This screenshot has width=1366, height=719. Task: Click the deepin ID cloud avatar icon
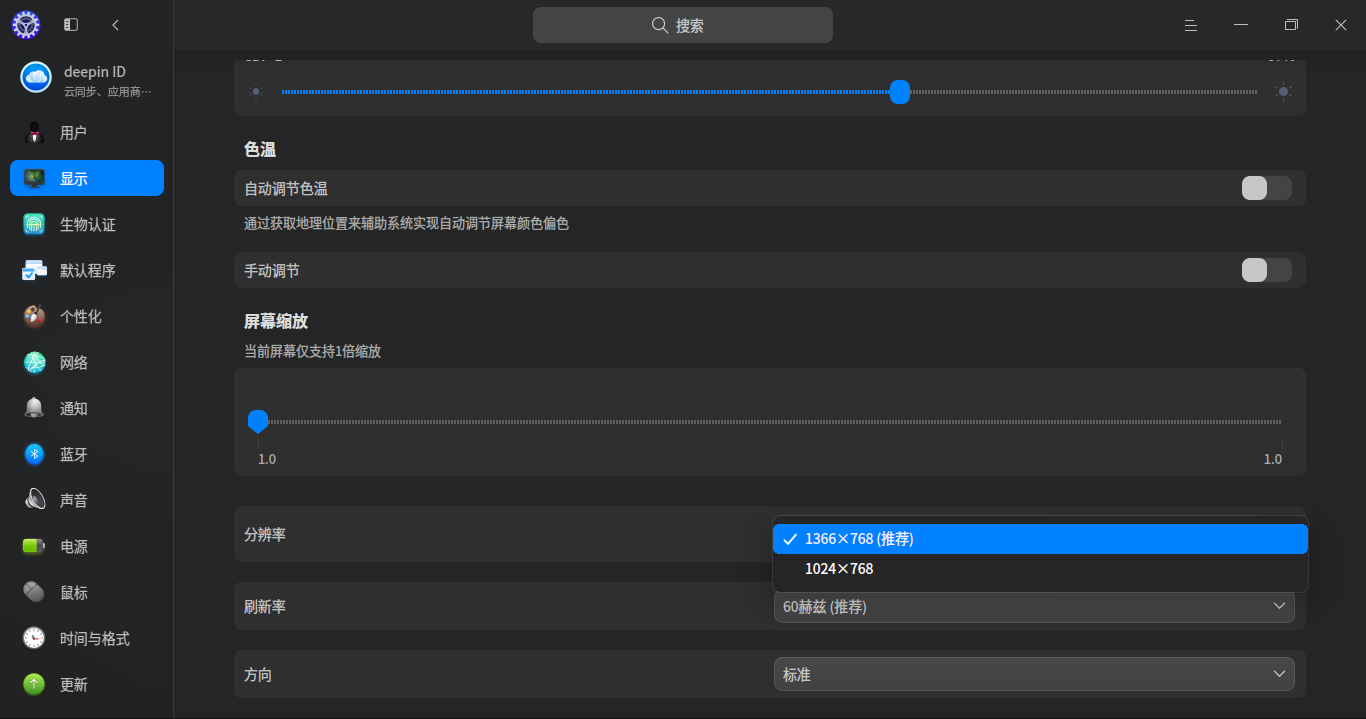click(36, 77)
